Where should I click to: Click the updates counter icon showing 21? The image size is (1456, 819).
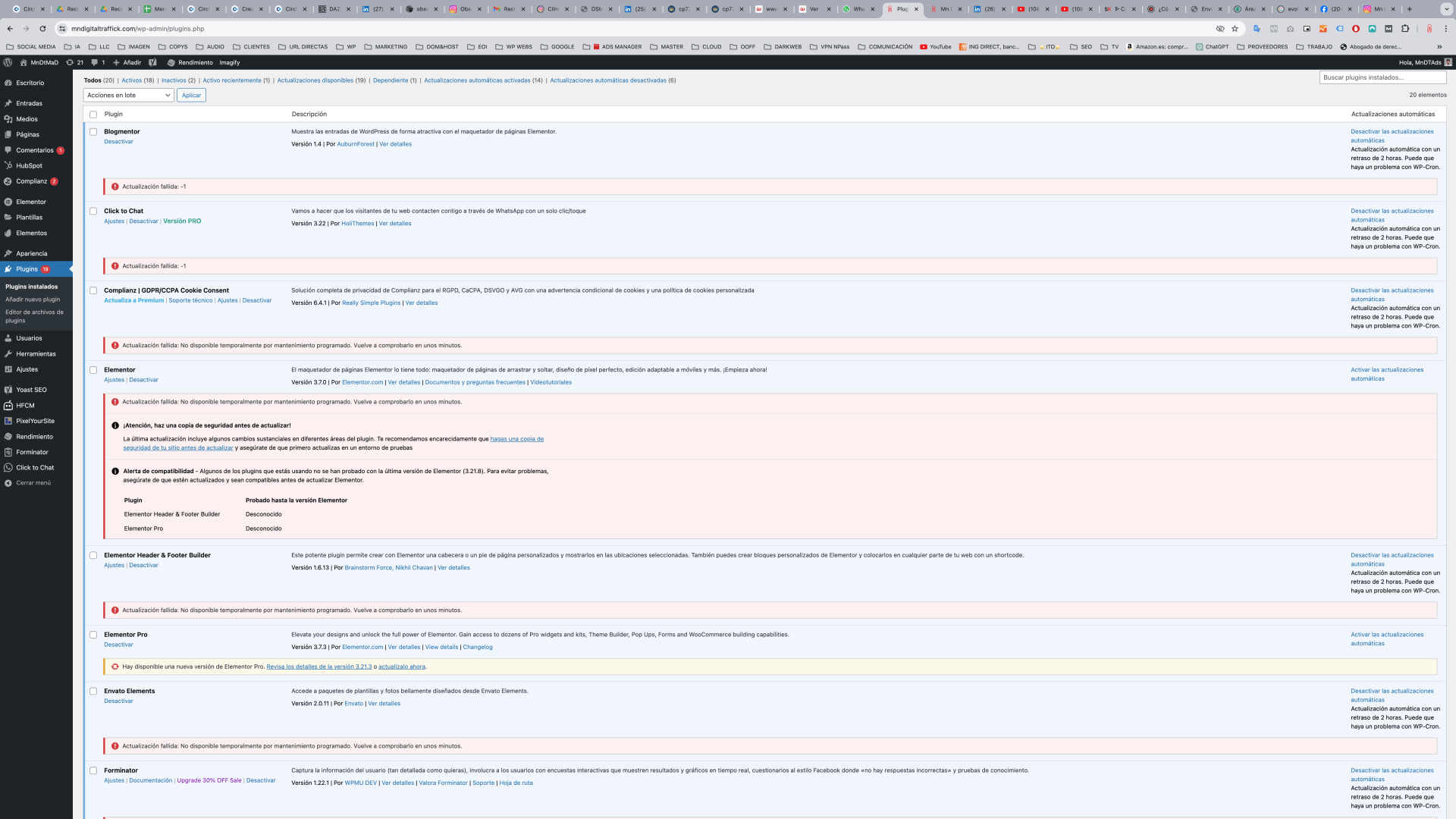pos(74,62)
